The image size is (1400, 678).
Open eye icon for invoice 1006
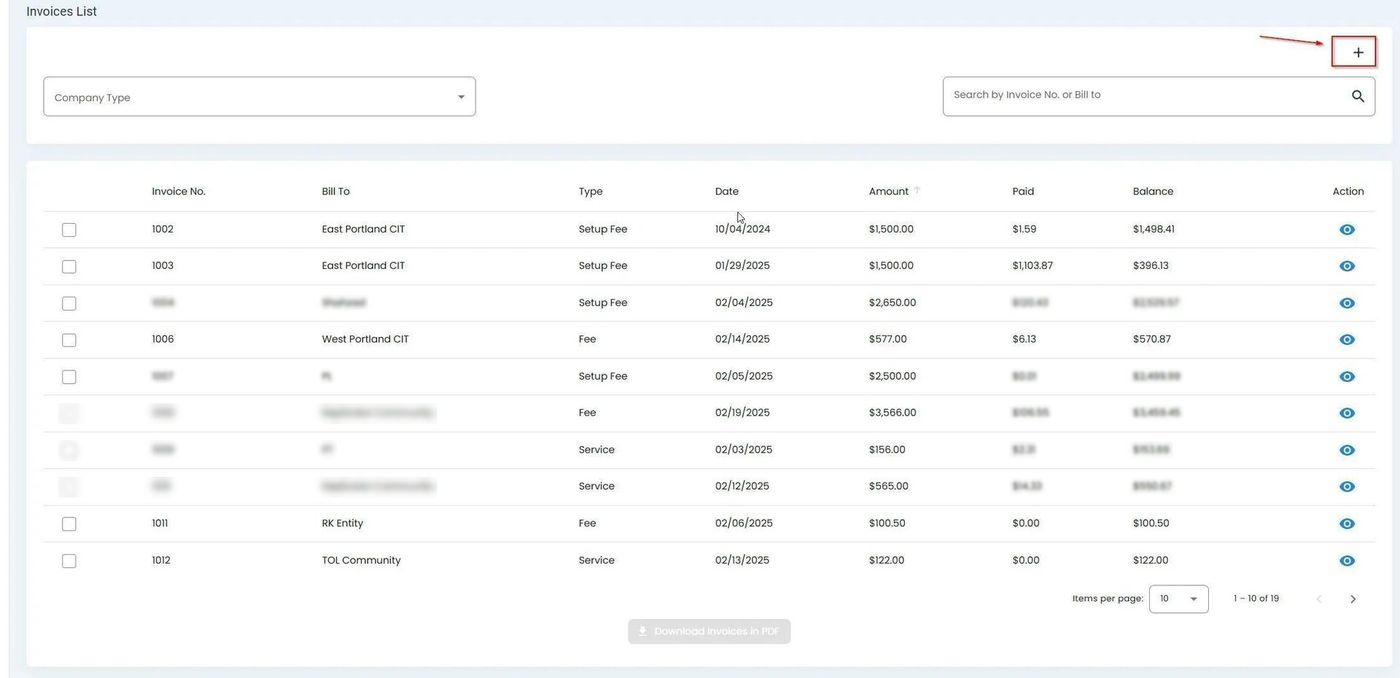(1347, 340)
